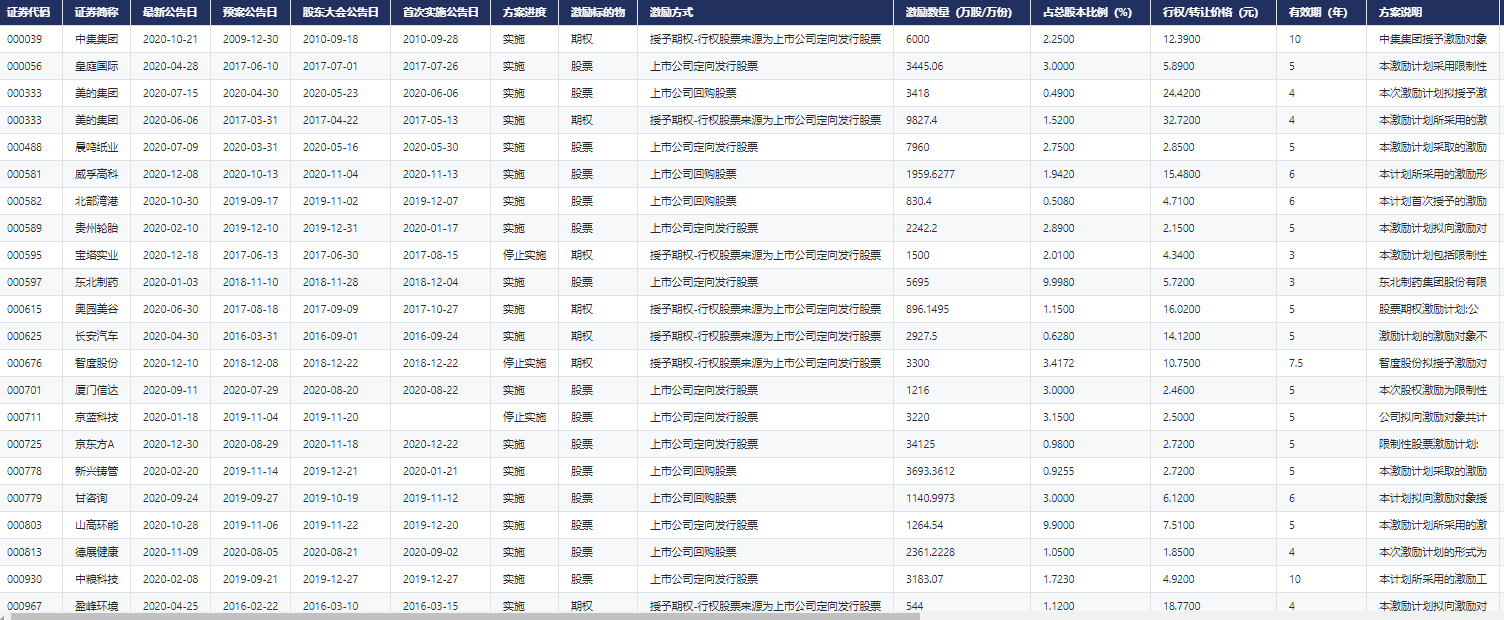Click the quantity value 1959.6277

[930, 174]
